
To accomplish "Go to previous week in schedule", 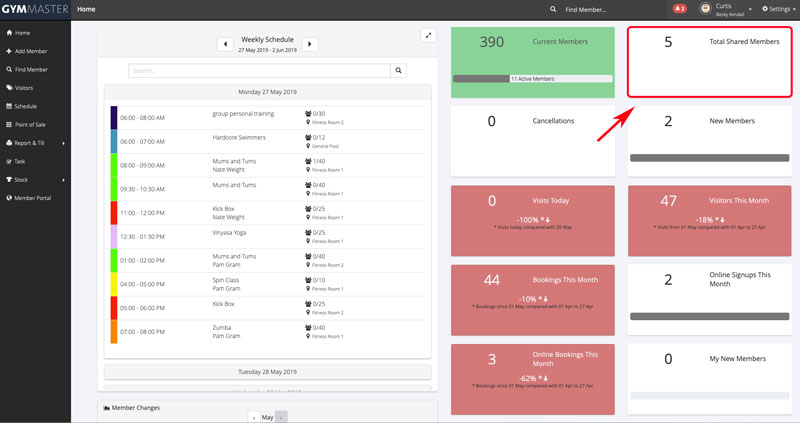I will point(225,44).
